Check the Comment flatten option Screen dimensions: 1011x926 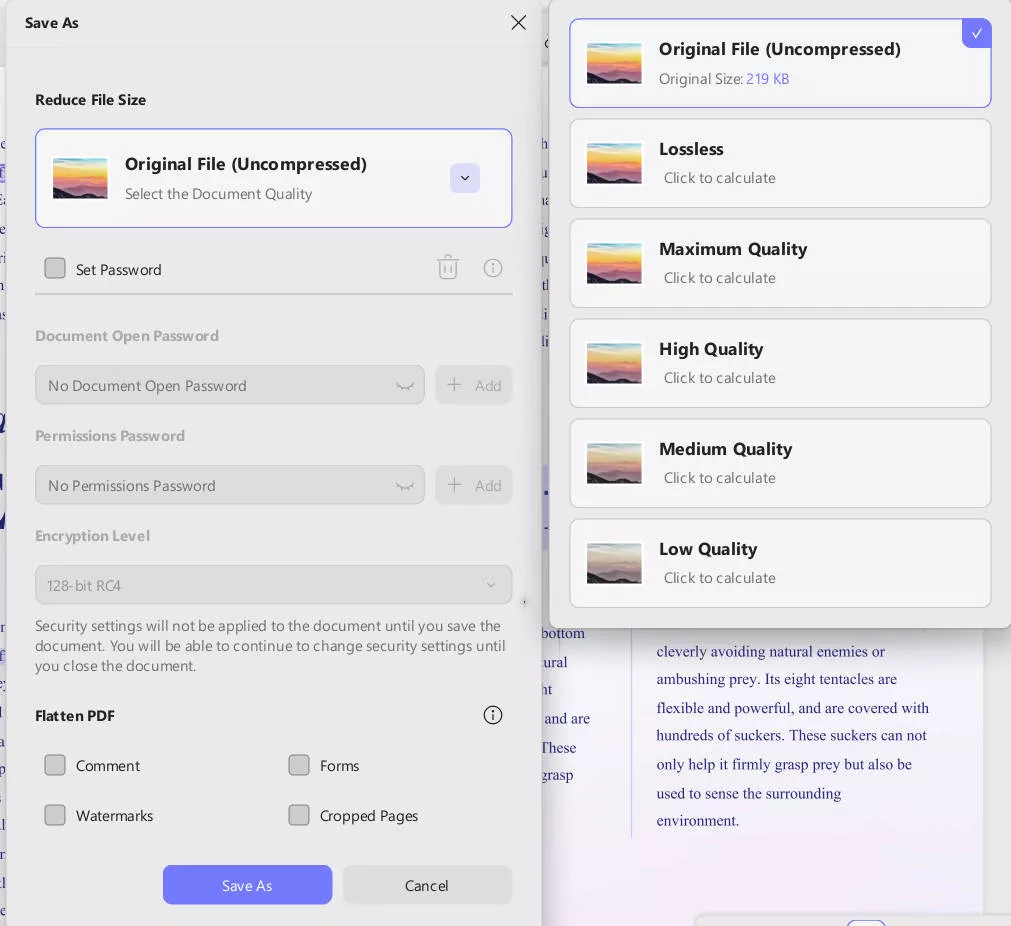(x=55, y=765)
